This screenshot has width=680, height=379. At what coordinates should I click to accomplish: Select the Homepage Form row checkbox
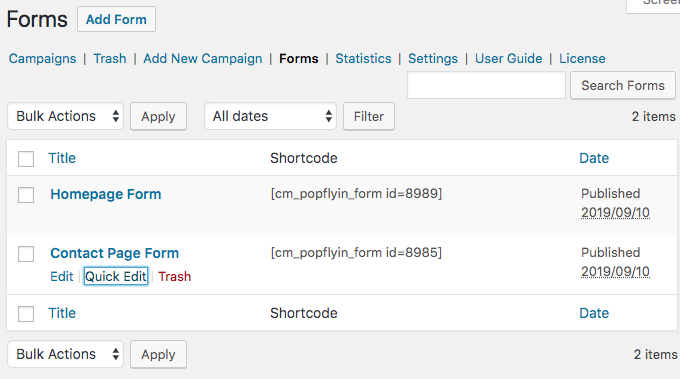click(26, 195)
